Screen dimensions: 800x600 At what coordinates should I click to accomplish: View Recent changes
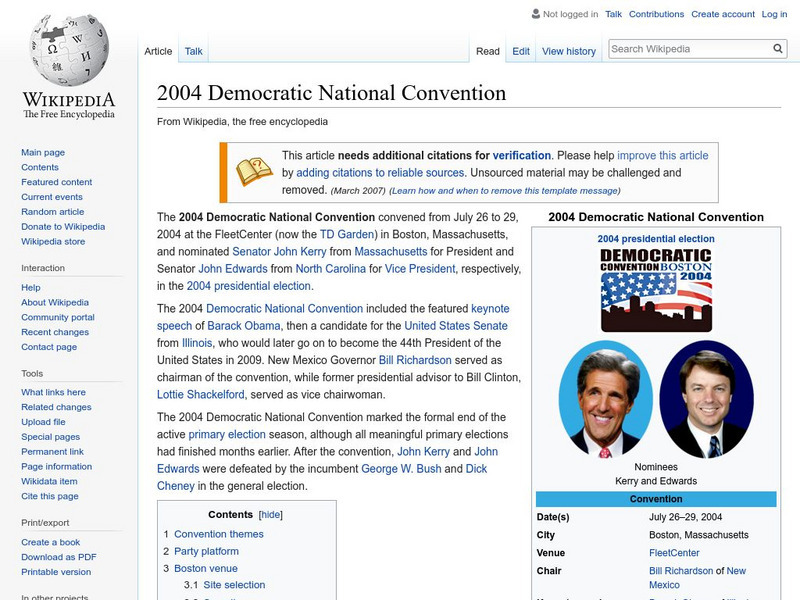coord(55,332)
